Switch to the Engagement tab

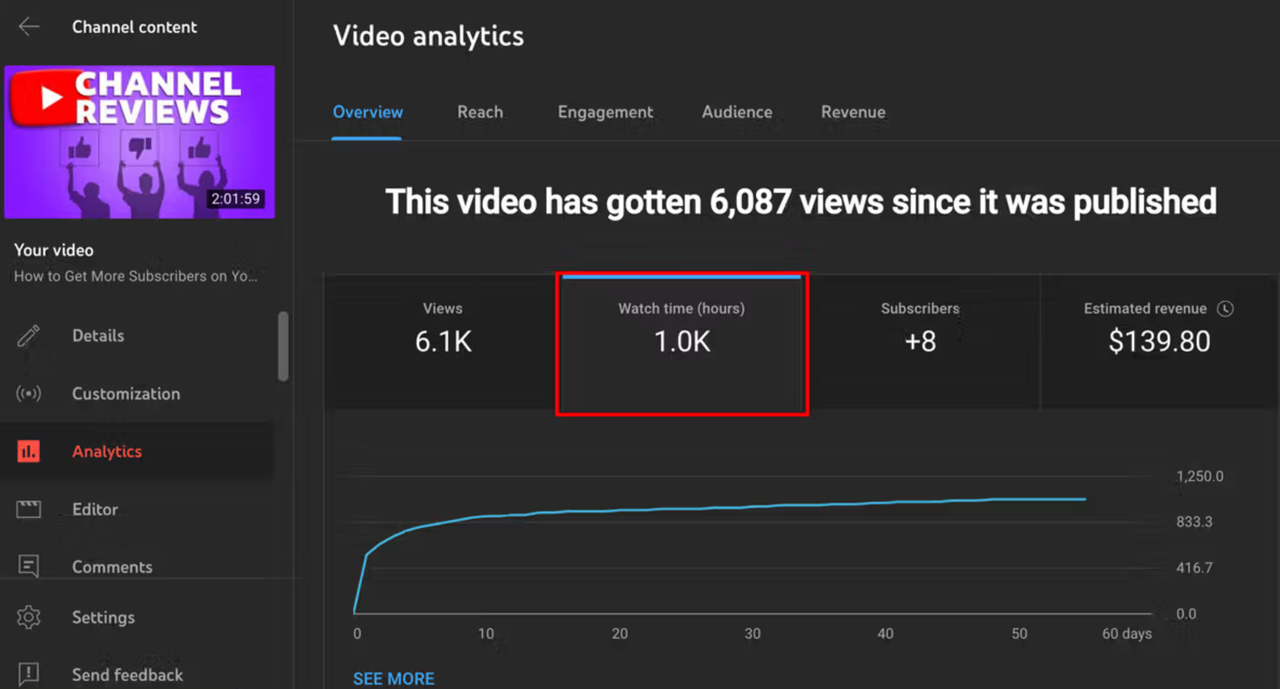pos(605,112)
